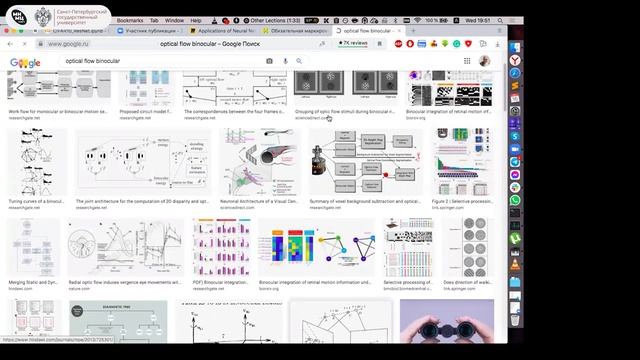Open VLC cone icon in the Dock
The width and height of the screenshot is (640, 360).
515,264
